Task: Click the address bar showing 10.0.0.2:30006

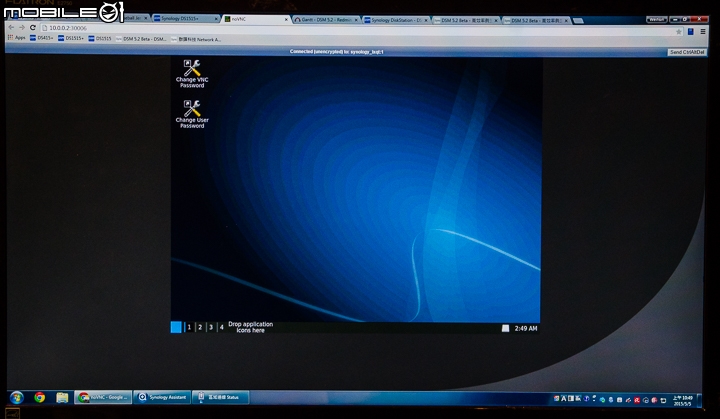Action: 358,29
